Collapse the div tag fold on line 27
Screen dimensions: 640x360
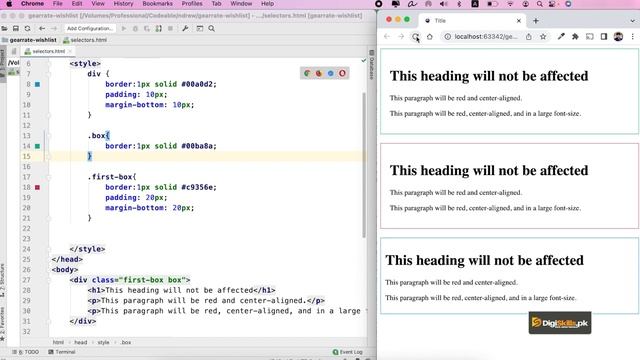(49, 280)
